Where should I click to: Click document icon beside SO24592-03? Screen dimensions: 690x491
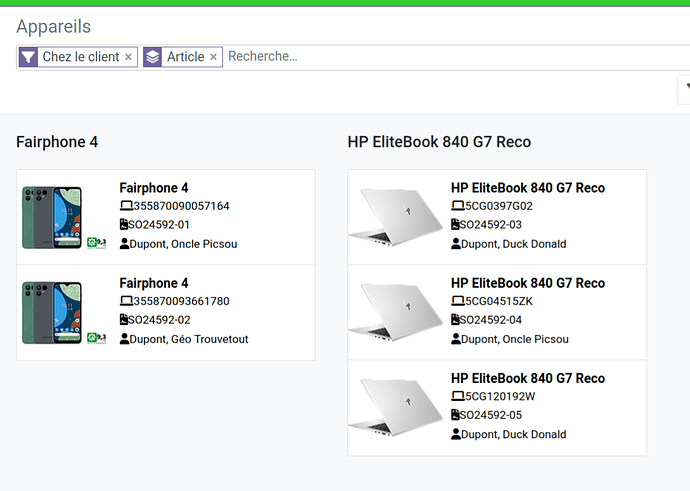click(455, 224)
